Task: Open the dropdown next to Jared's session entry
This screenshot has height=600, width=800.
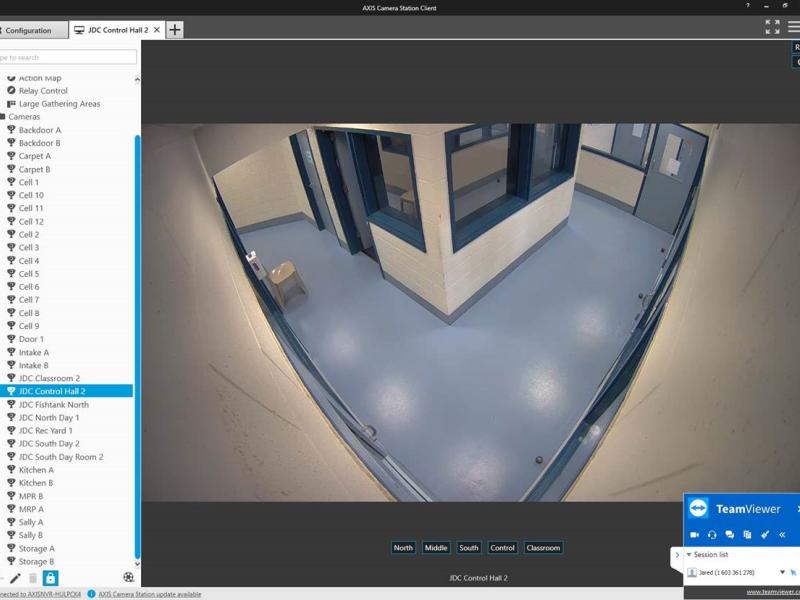Action: coord(782,572)
